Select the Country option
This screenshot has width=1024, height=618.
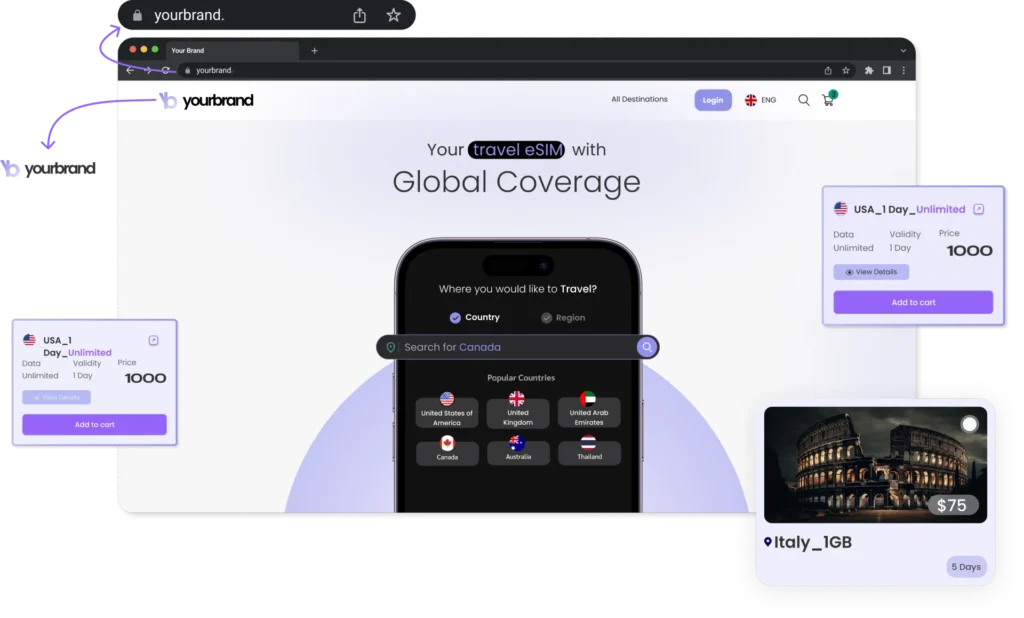pos(475,317)
